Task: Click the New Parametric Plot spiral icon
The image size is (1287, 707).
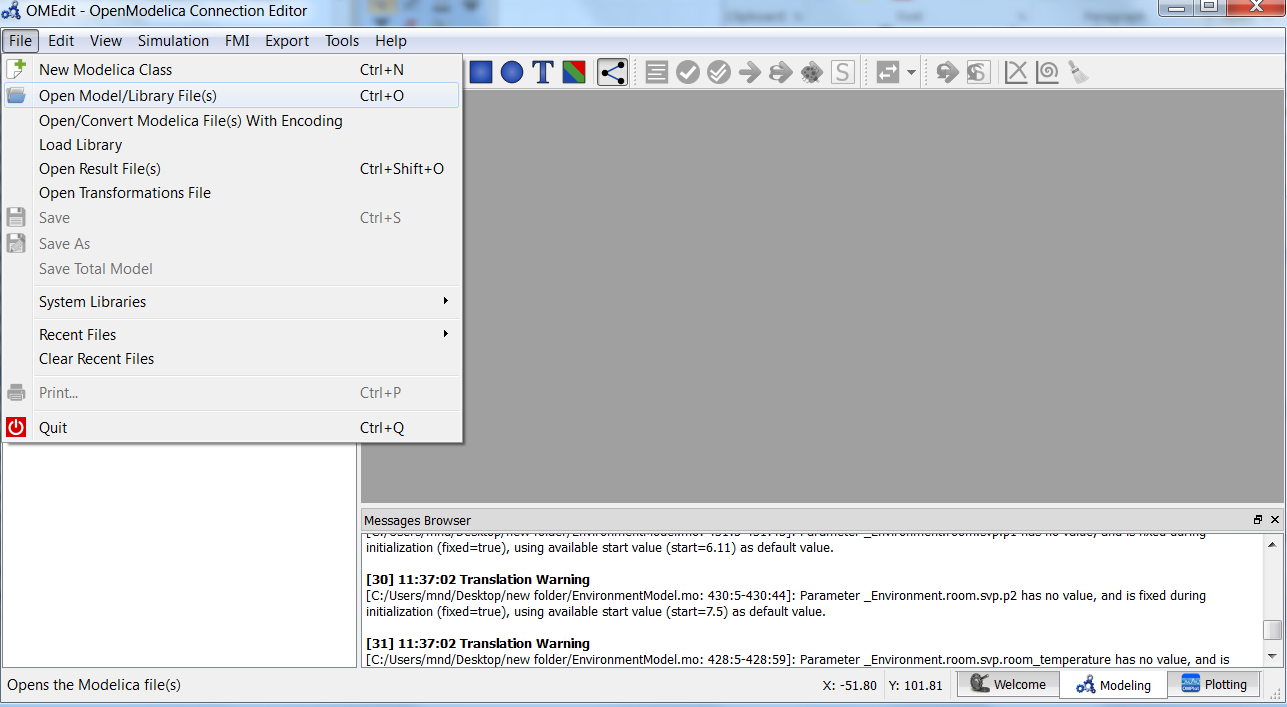Action: pyautogui.click(x=1047, y=72)
